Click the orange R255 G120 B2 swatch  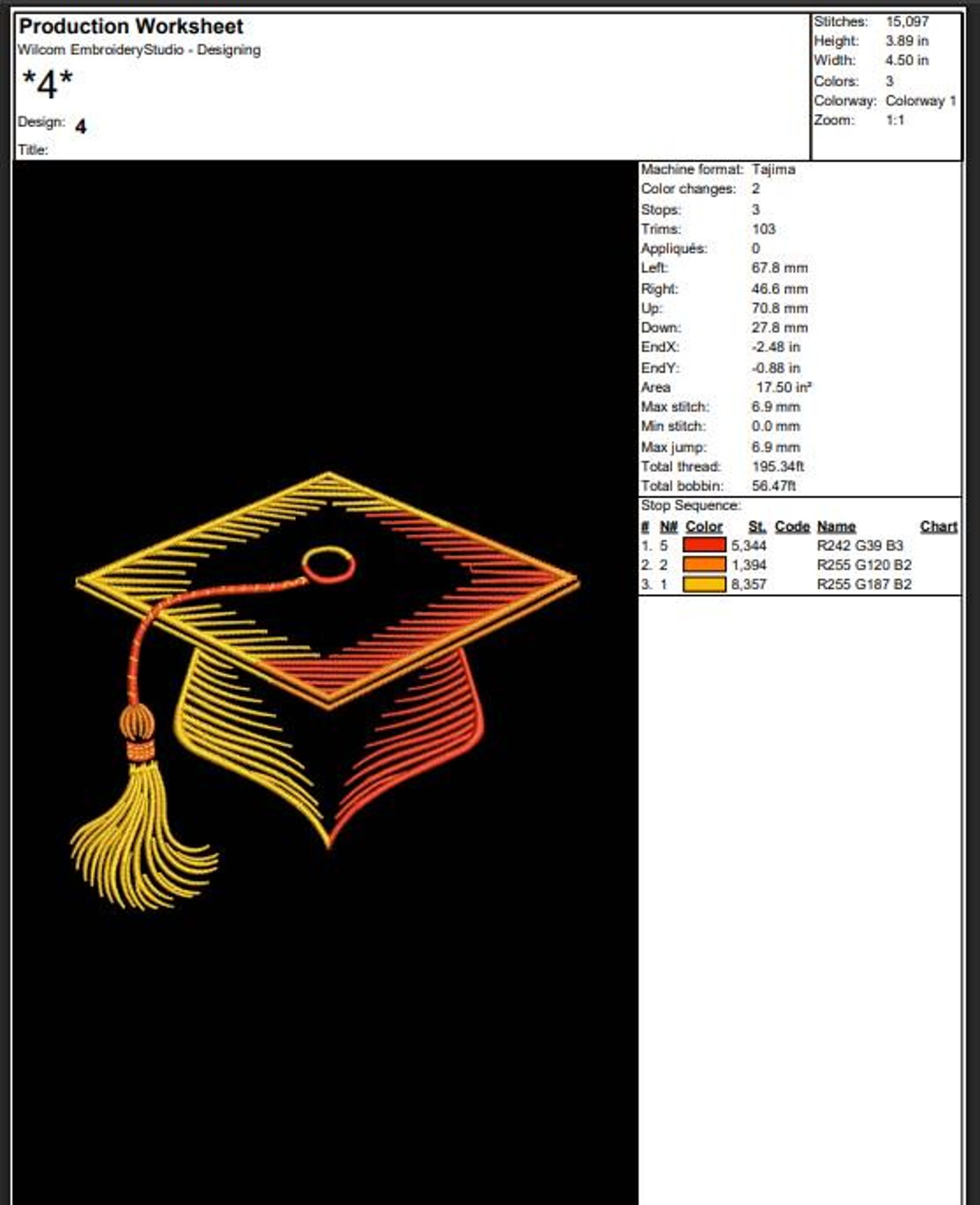pyautogui.click(x=704, y=565)
